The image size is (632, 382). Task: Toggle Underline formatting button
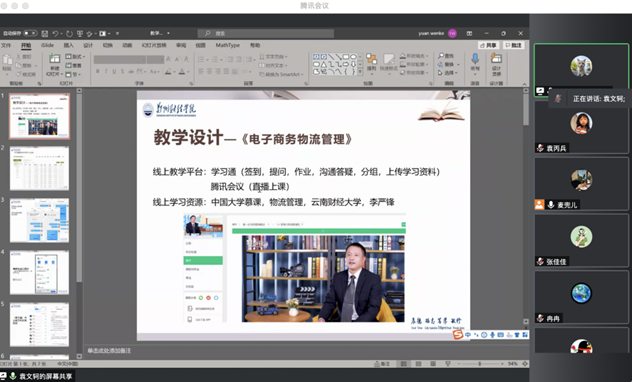114,71
